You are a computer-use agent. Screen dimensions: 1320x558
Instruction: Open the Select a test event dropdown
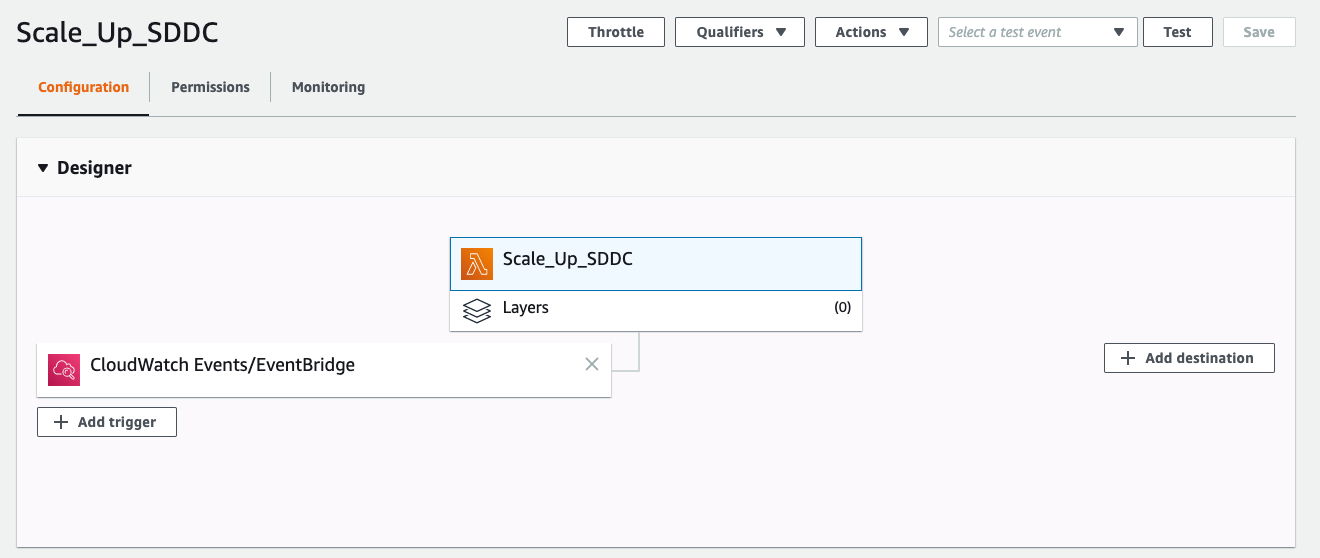point(1037,32)
